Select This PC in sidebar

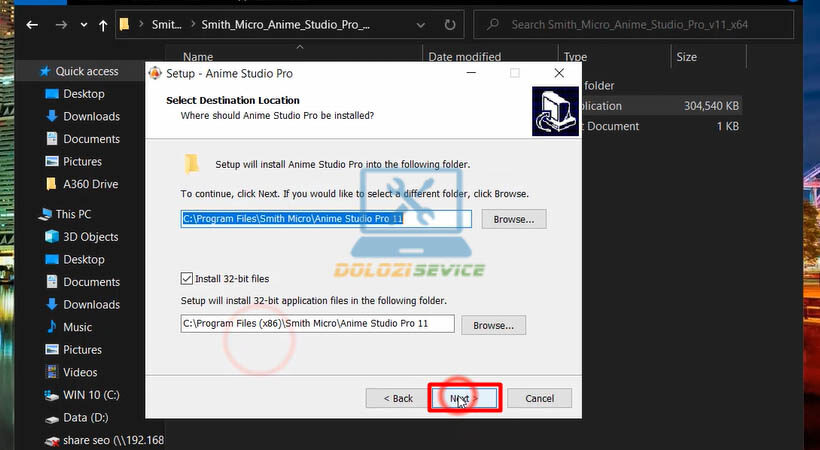(73, 214)
